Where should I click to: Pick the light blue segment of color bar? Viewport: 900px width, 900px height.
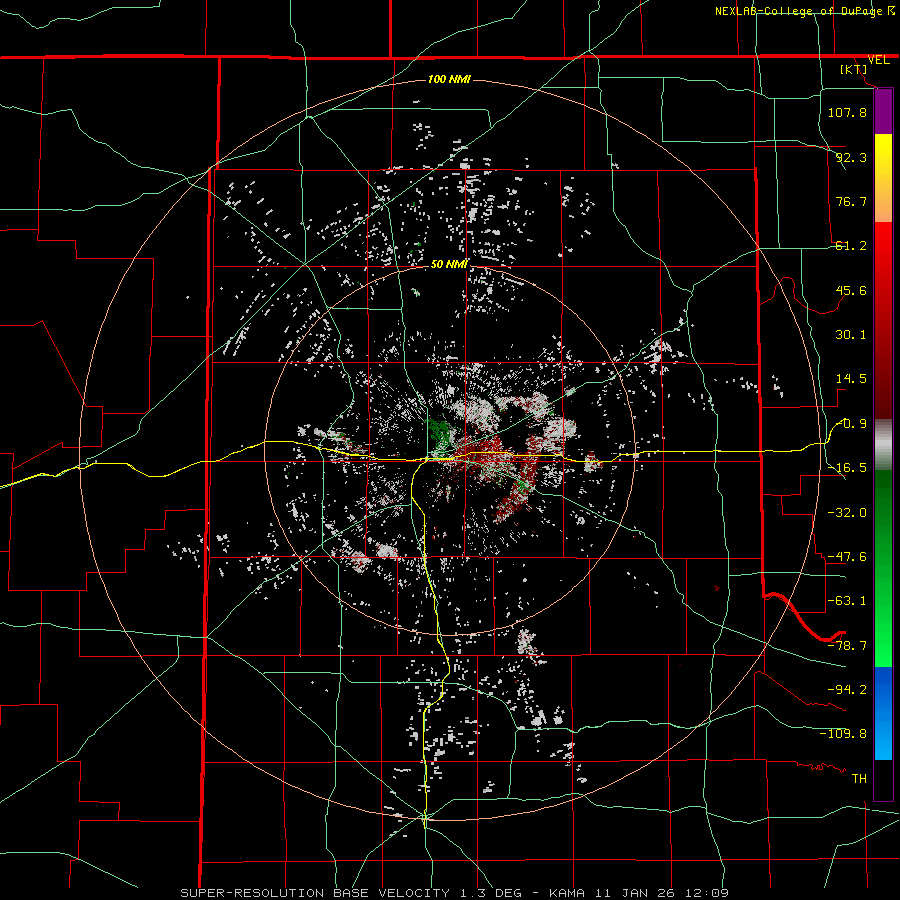click(883, 738)
